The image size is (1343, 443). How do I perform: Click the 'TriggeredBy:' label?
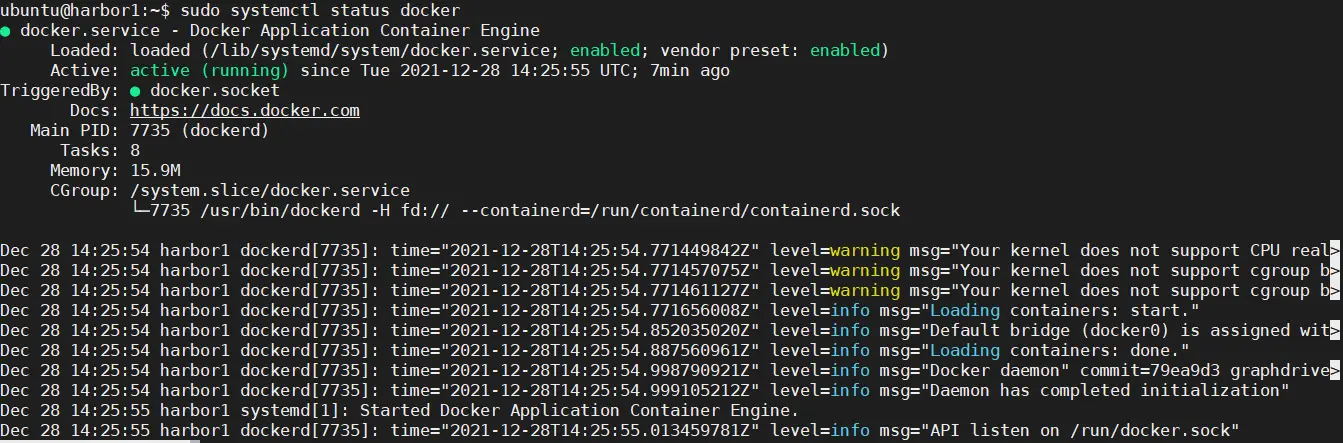click(60, 91)
